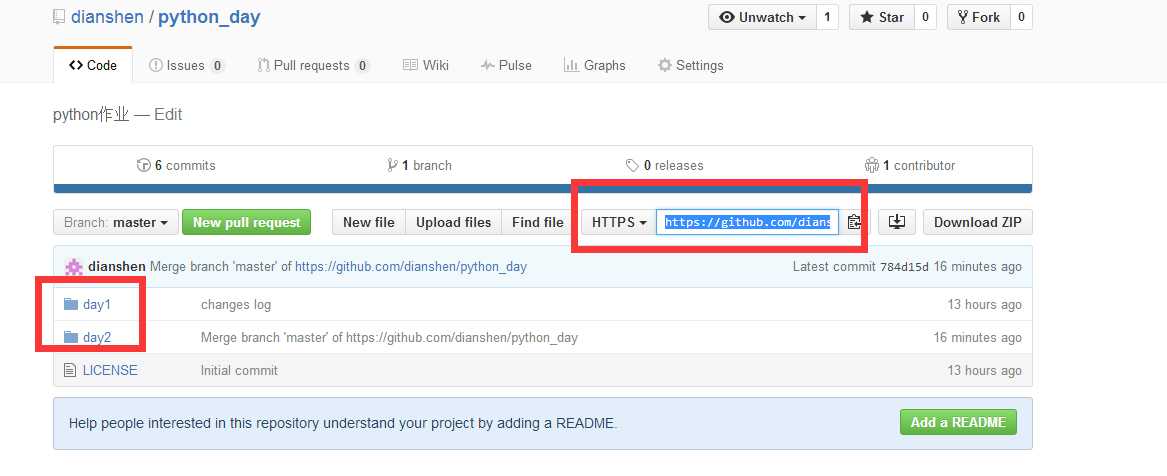
Task: Click the dianshen avatar icon
Action: [x=74, y=266]
